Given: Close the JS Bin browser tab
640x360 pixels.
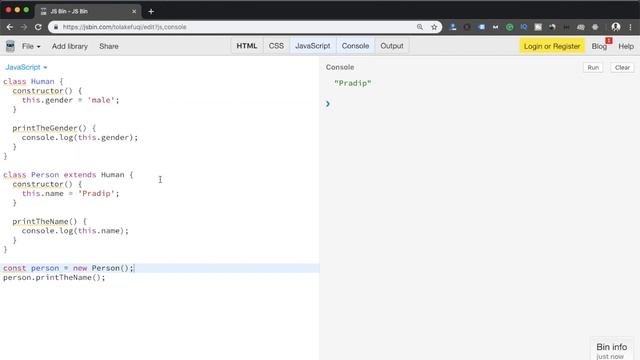Looking at the screenshot, I should pos(134,11).
